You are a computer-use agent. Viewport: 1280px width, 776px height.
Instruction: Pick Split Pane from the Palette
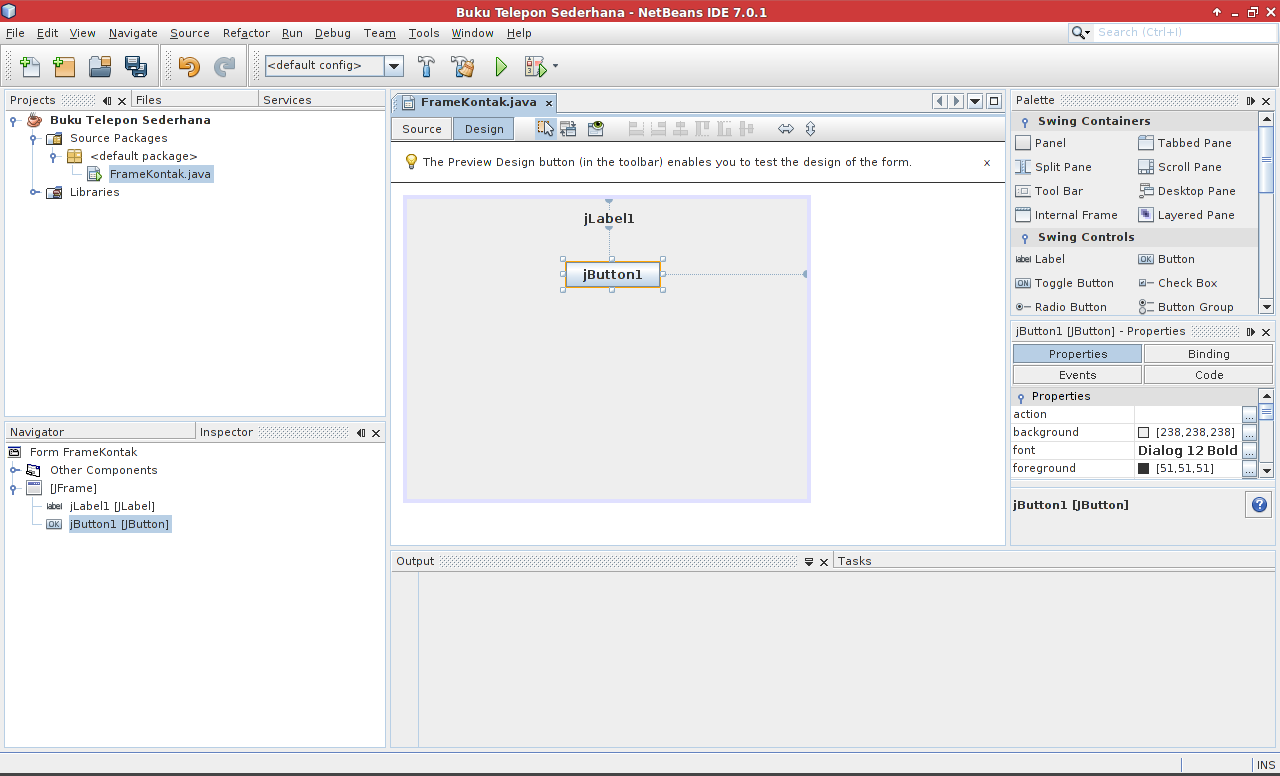1053,167
